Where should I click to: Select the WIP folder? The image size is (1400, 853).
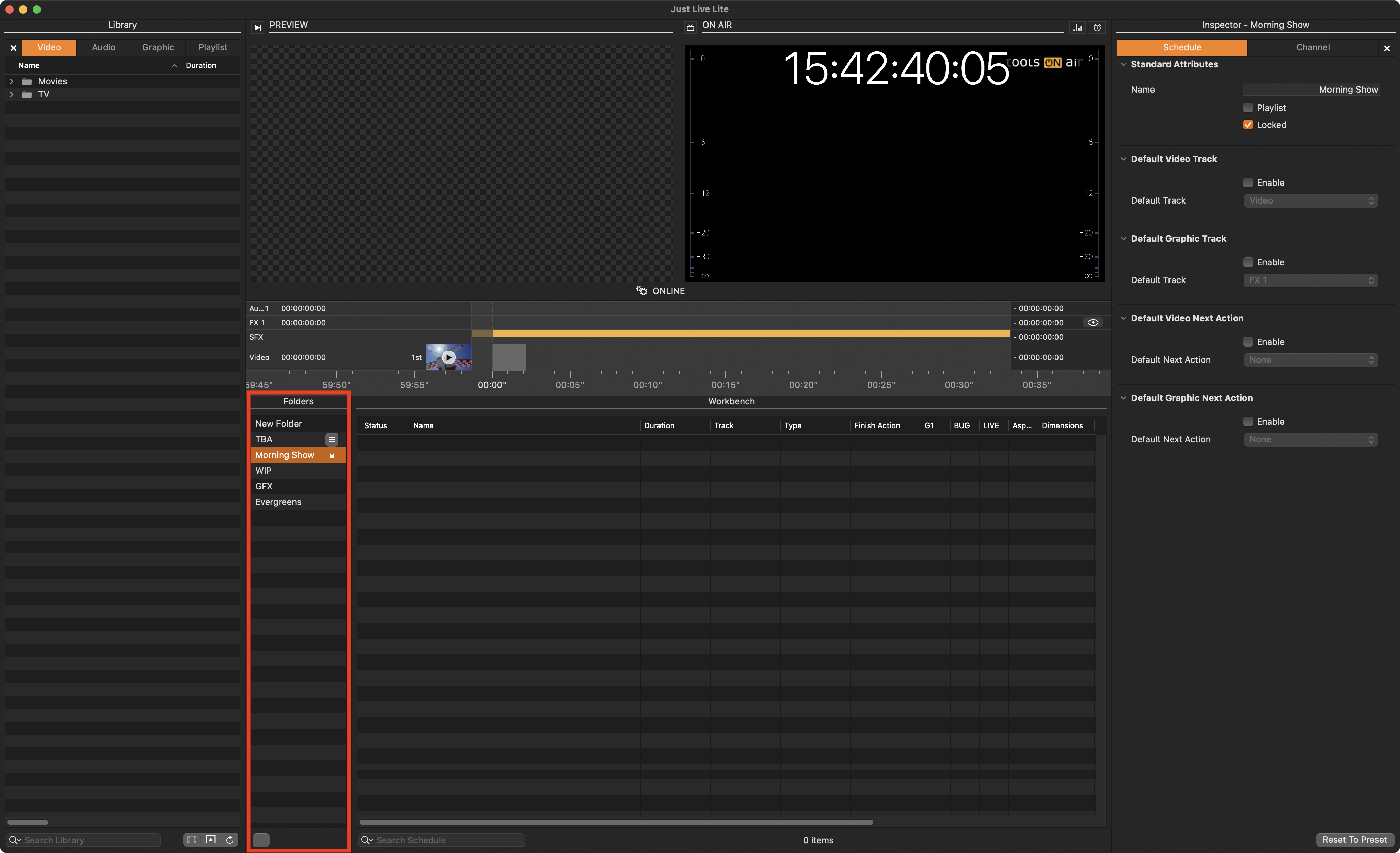tap(298, 471)
